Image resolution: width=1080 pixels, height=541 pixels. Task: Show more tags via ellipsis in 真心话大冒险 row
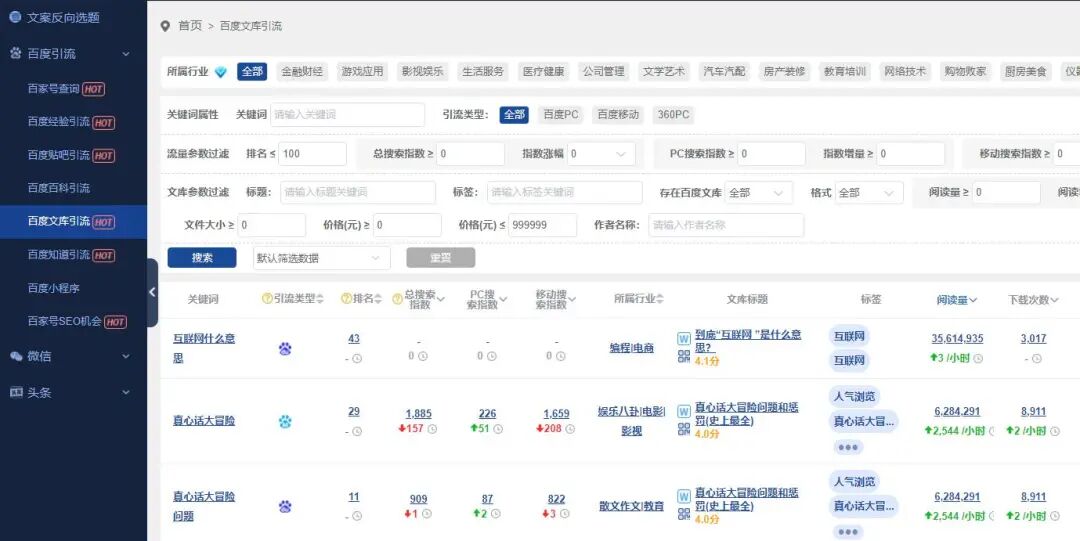[x=848, y=447]
